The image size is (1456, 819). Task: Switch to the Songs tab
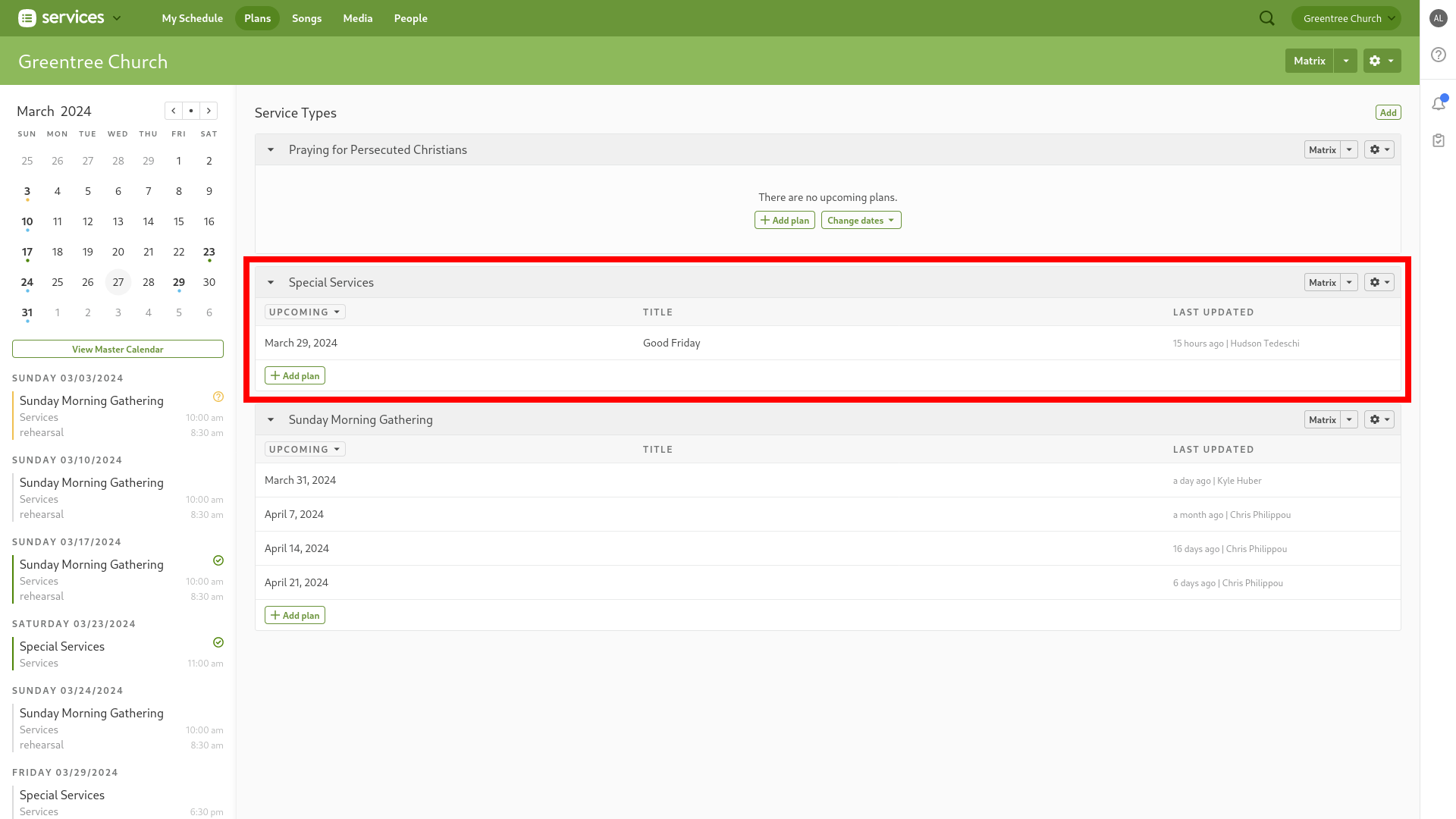coord(306,18)
